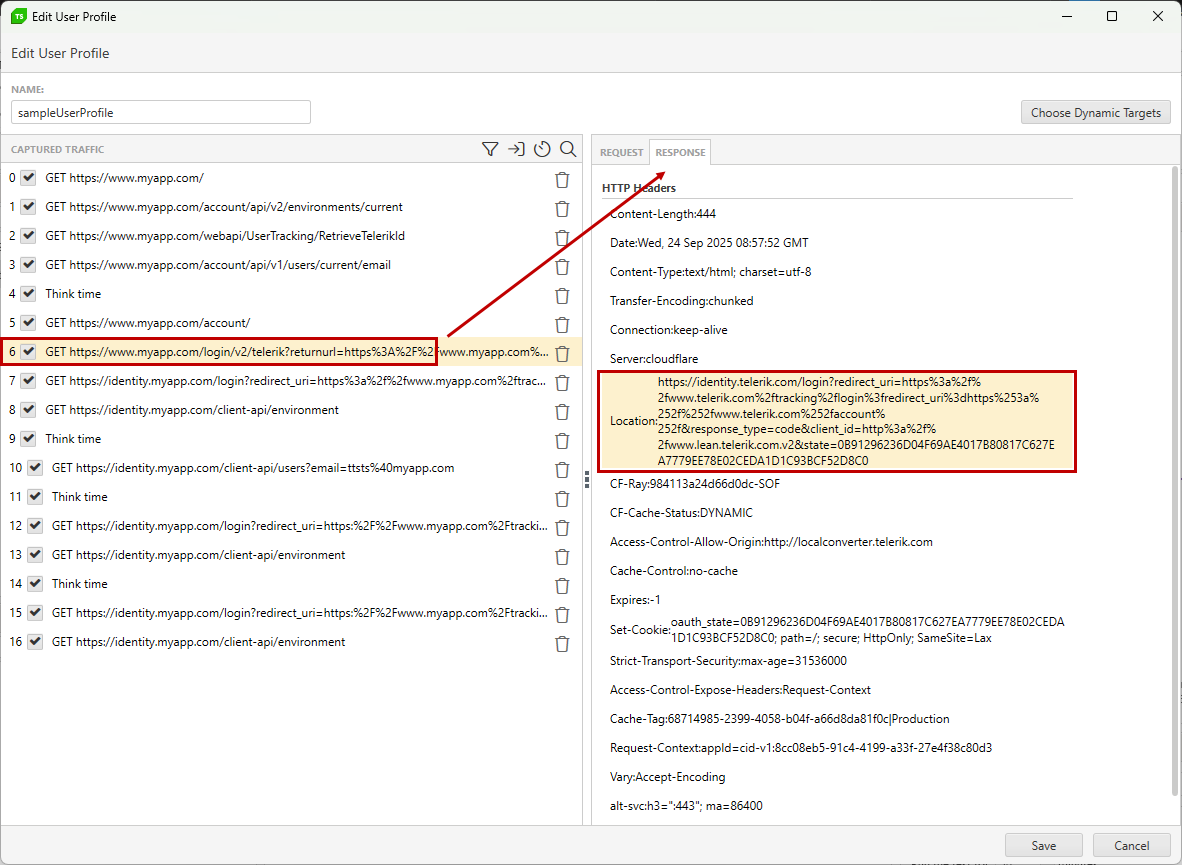Select row 3 users/current/email request
Screen dimensions: 1182x865
(218, 265)
